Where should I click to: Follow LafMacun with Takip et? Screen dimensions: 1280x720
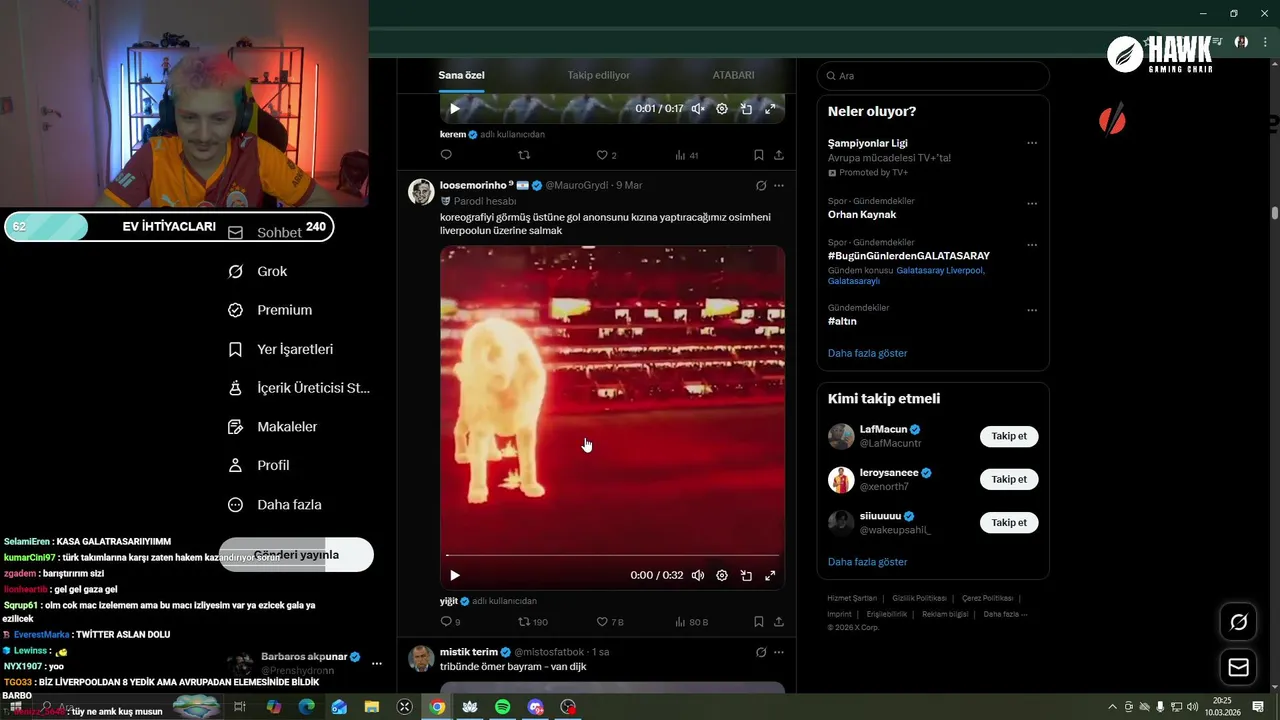[x=1009, y=436]
